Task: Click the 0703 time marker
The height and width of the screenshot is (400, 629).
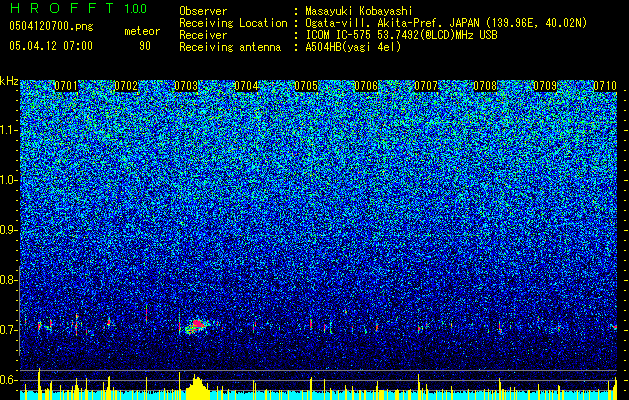Action: (x=186, y=86)
